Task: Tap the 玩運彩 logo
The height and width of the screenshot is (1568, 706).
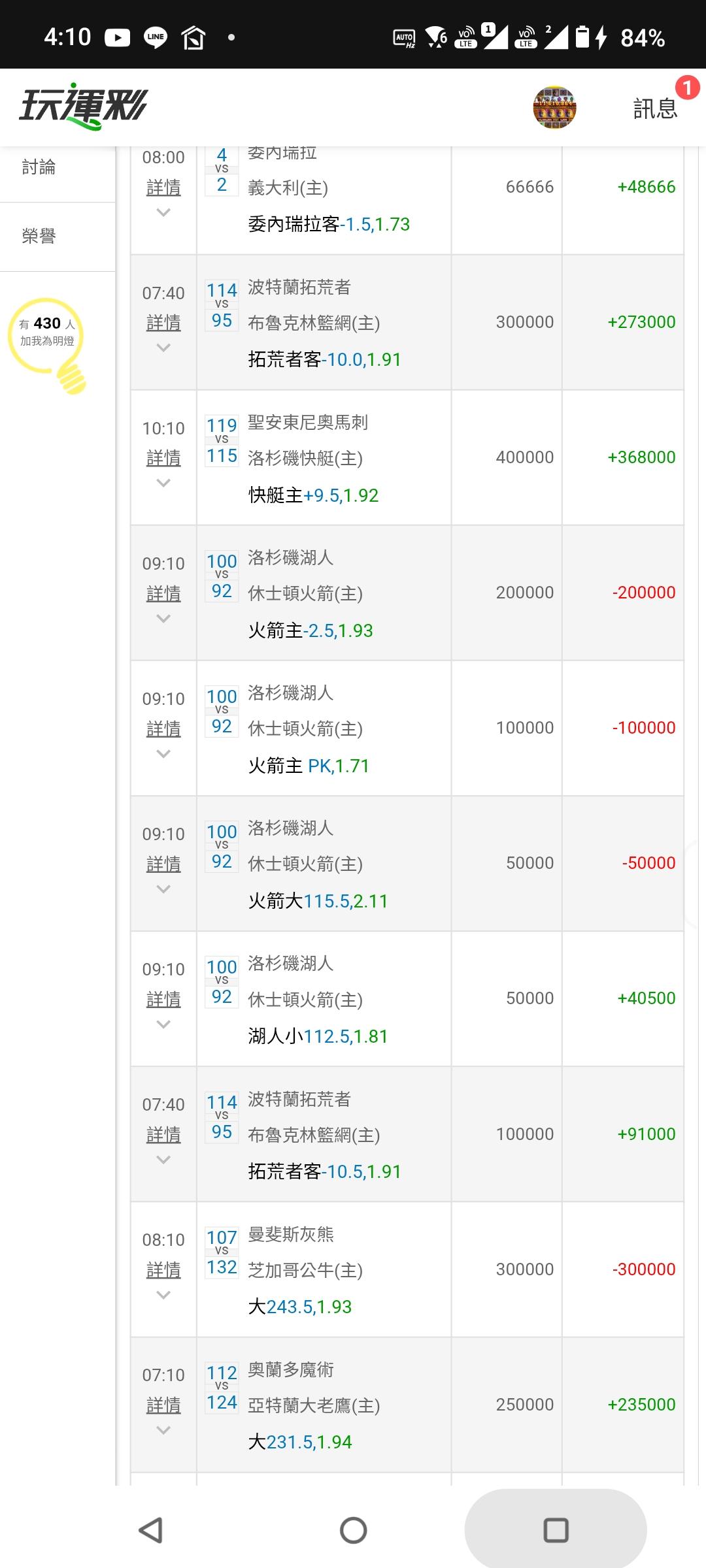Action: (84, 107)
